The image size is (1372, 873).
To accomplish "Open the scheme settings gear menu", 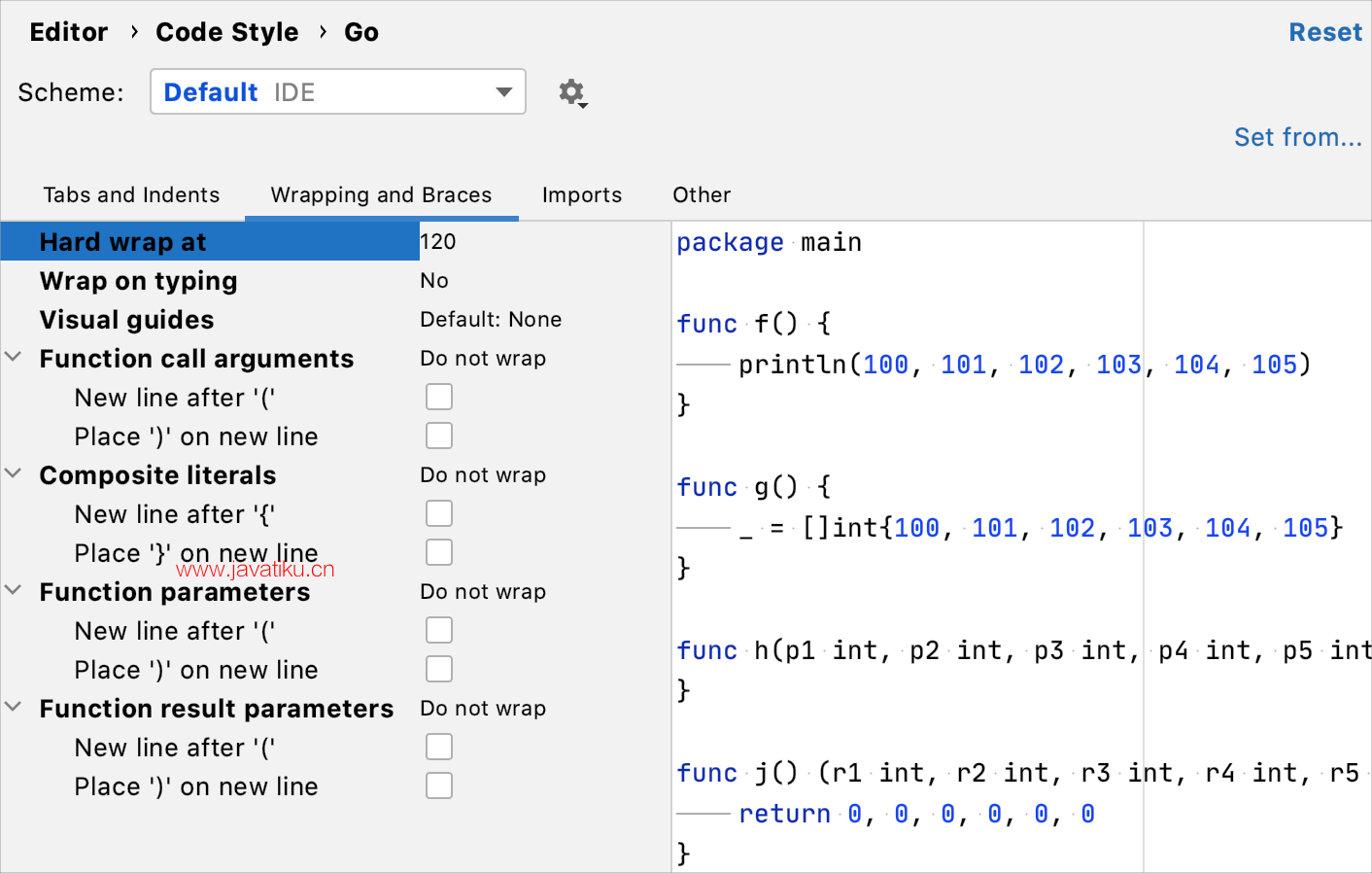I will pyautogui.click(x=572, y=93).
